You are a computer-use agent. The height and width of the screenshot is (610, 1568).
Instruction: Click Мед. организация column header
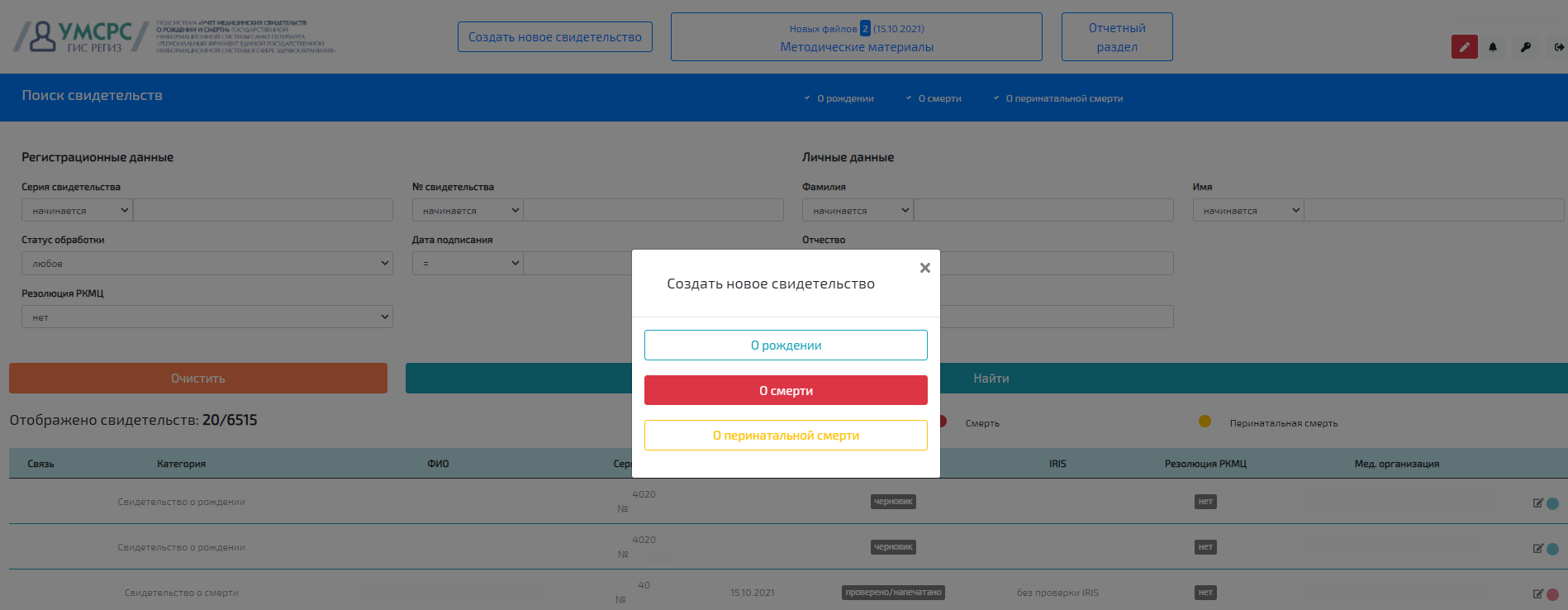(1396, 464)
